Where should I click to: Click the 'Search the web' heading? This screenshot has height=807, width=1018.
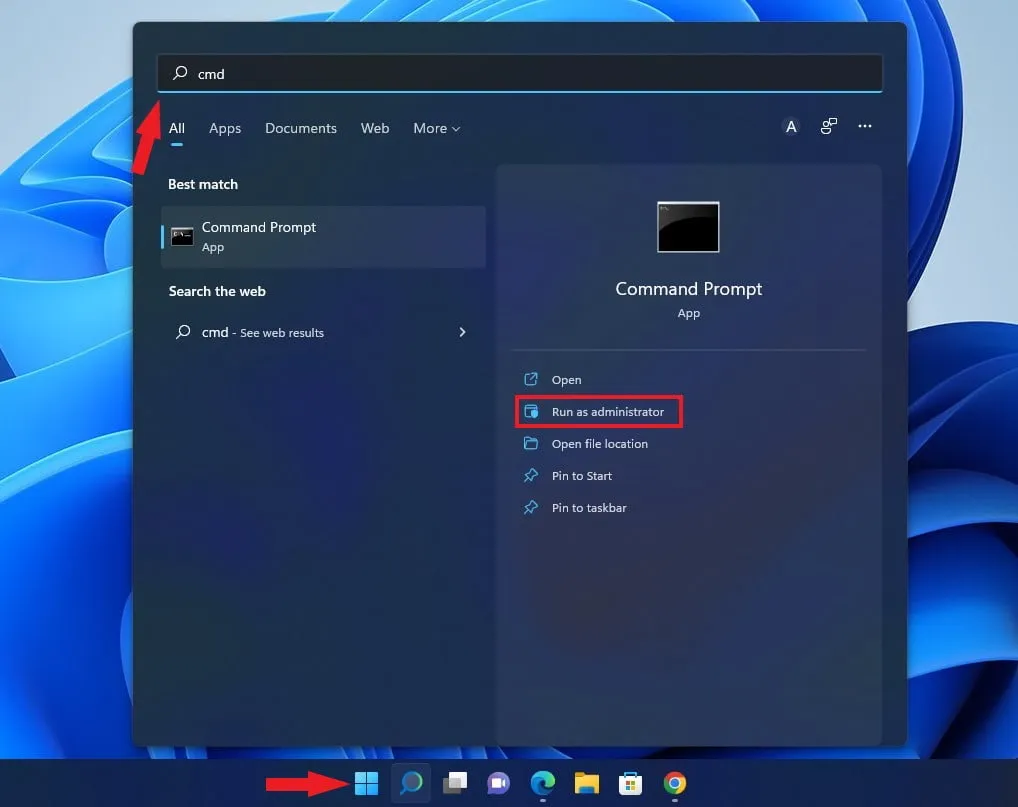pyautogui.click(x=217, y=292)
